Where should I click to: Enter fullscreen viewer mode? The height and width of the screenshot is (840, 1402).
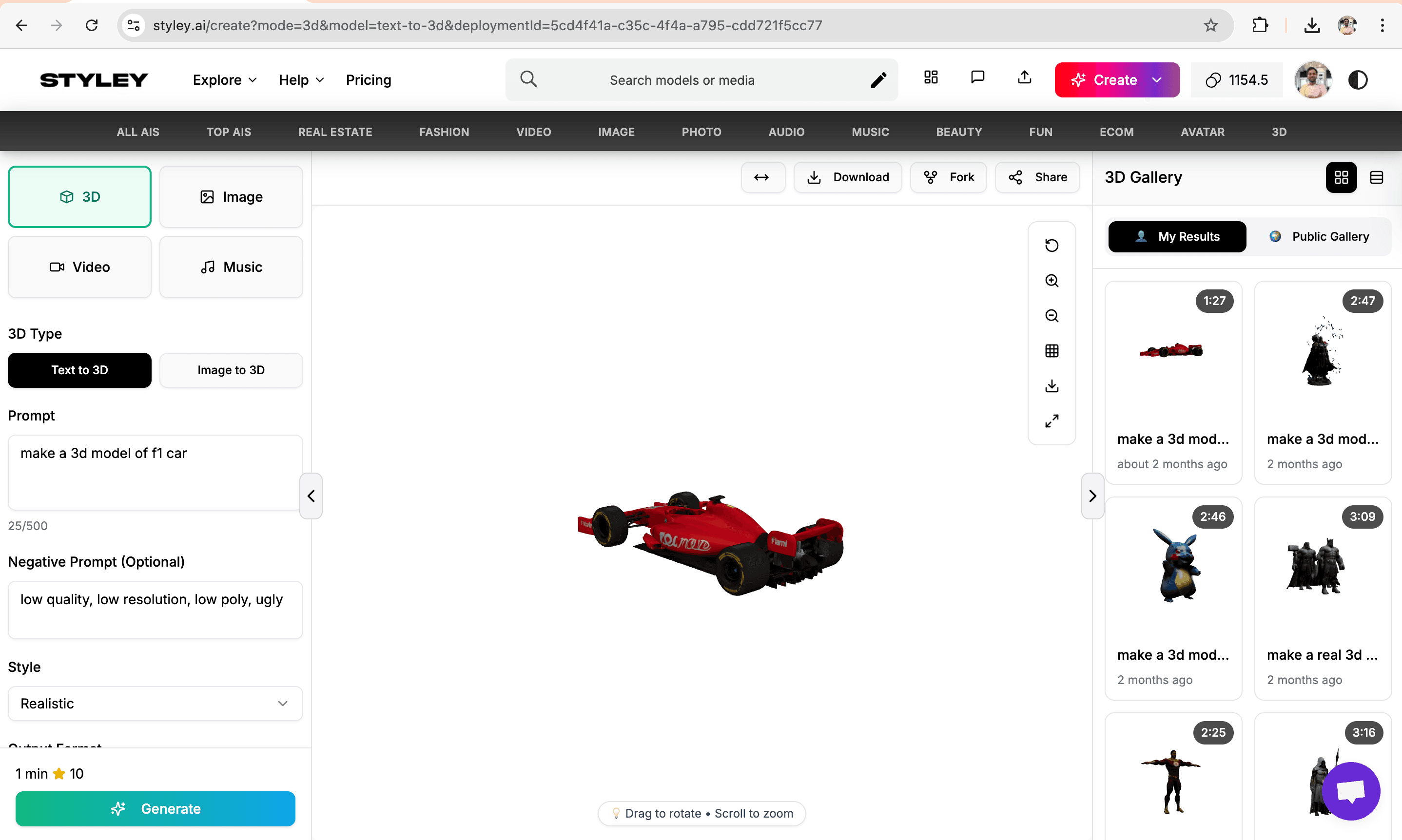[x=1051, y=421]
